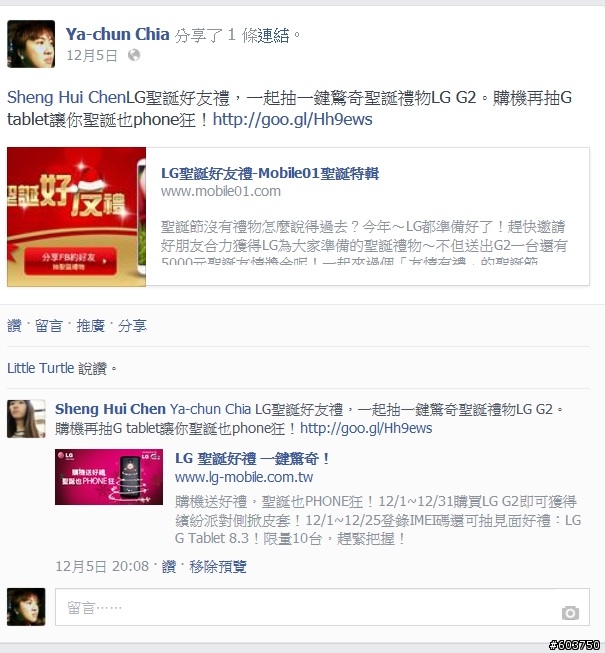Open the pink LG G2 preview image
The height and width of the screenshot is (653, 605).
109,477
